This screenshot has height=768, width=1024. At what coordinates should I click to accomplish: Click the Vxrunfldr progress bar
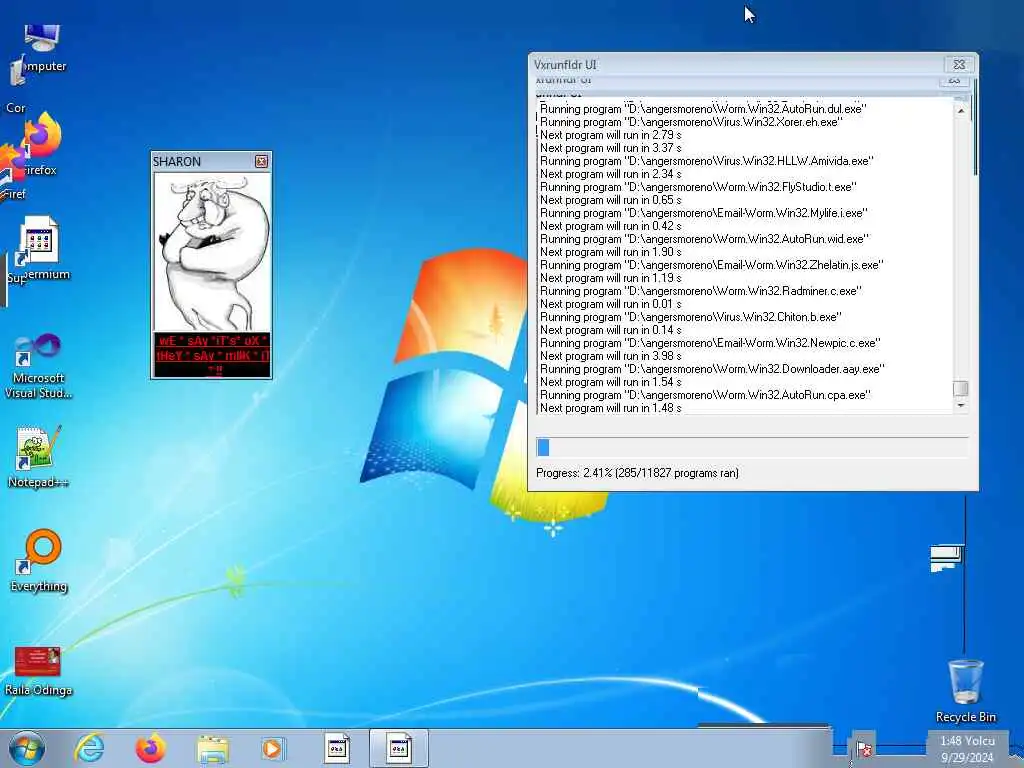(752, 447)
